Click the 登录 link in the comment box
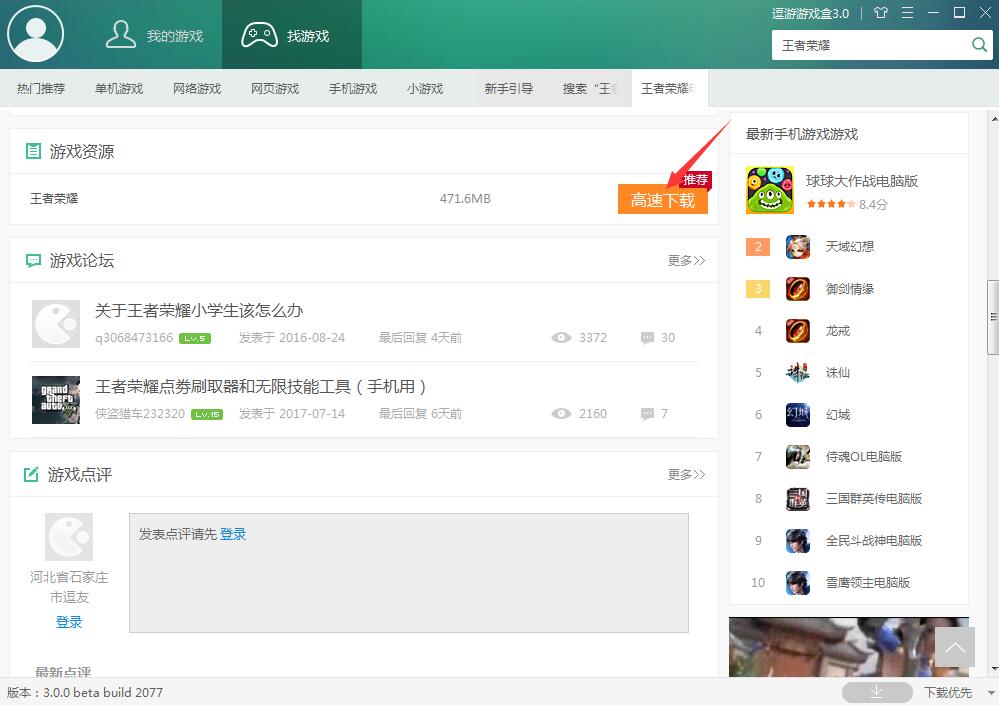Image resolution: width=999 pixels, height=705 pixels. click(x=233, y=534)
